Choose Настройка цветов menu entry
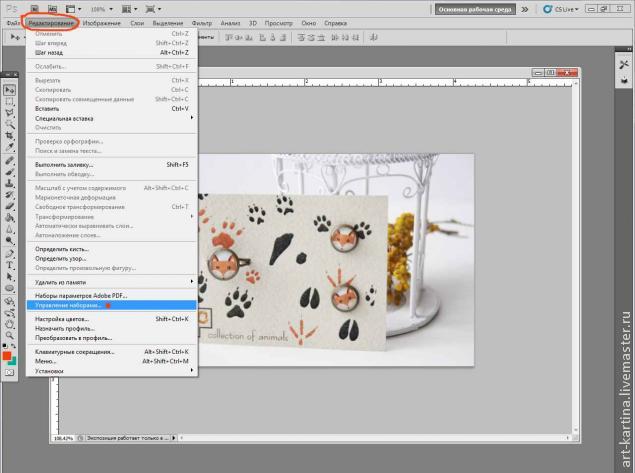635x473 pixels. click(111, 319)
